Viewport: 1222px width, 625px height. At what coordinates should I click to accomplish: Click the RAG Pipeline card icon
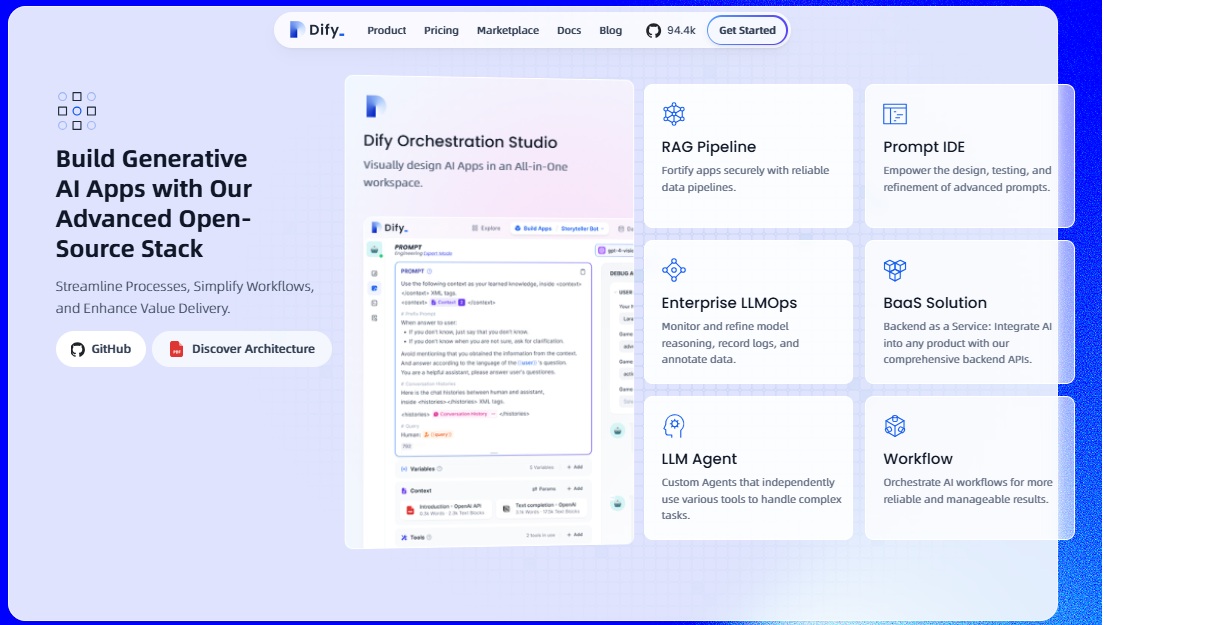point(674,113)
